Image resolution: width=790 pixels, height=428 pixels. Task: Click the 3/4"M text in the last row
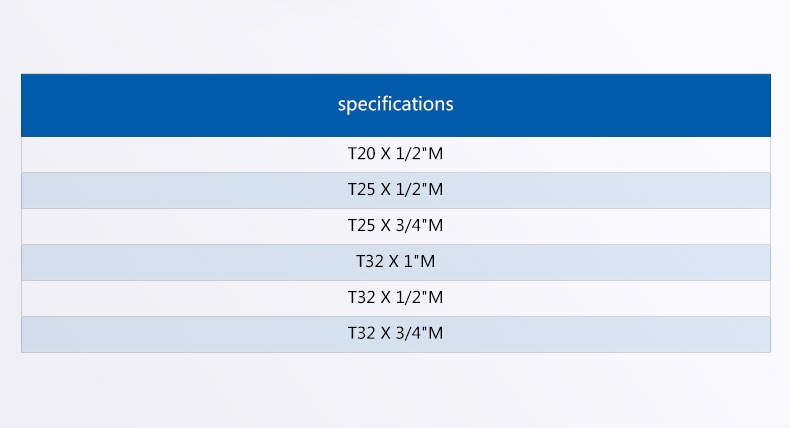coord(419,333)
